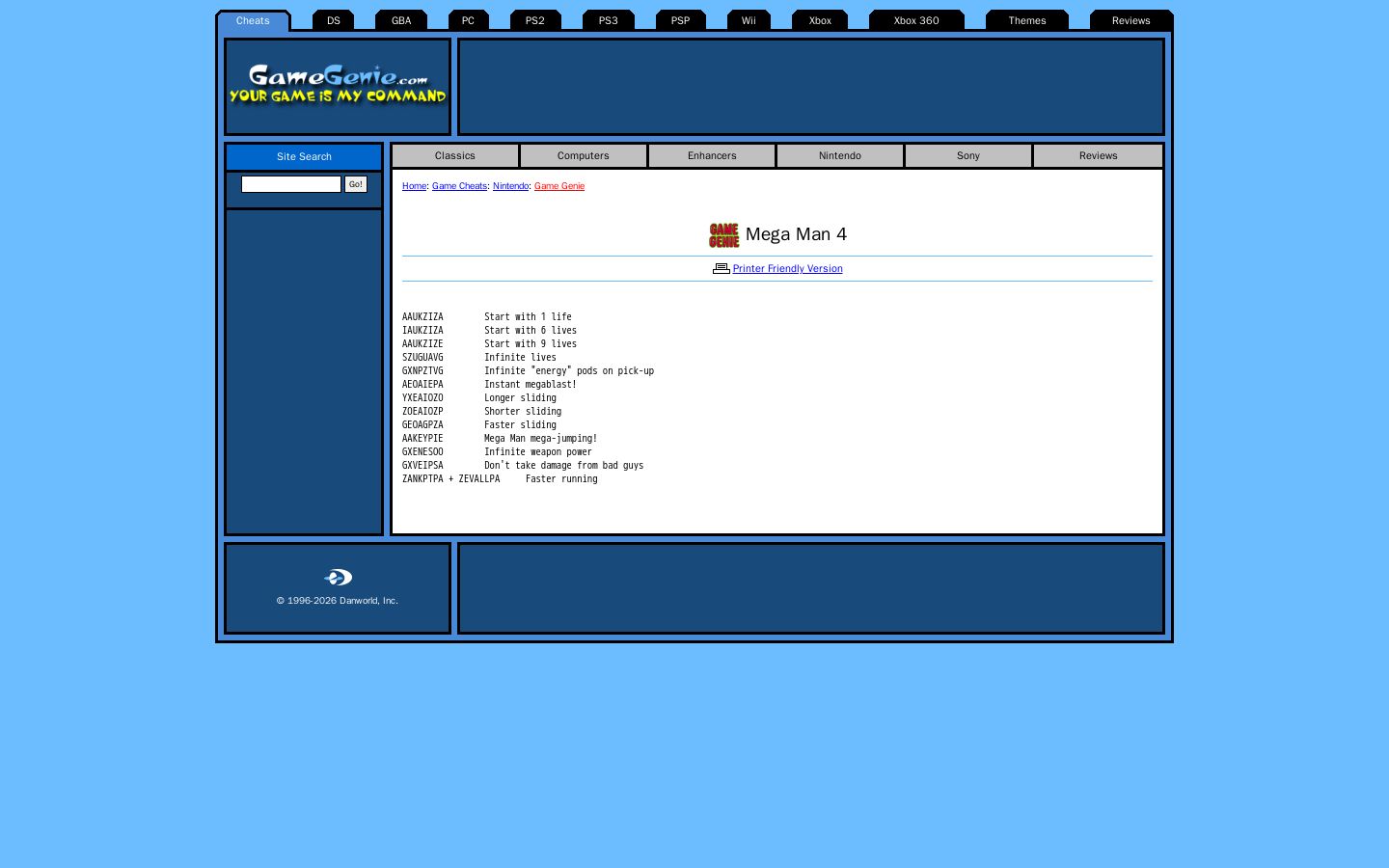Click the Danworld, Inc. copyright notice
The height and width of the screenshot is (868, 1389).
[x=338, y=601]
